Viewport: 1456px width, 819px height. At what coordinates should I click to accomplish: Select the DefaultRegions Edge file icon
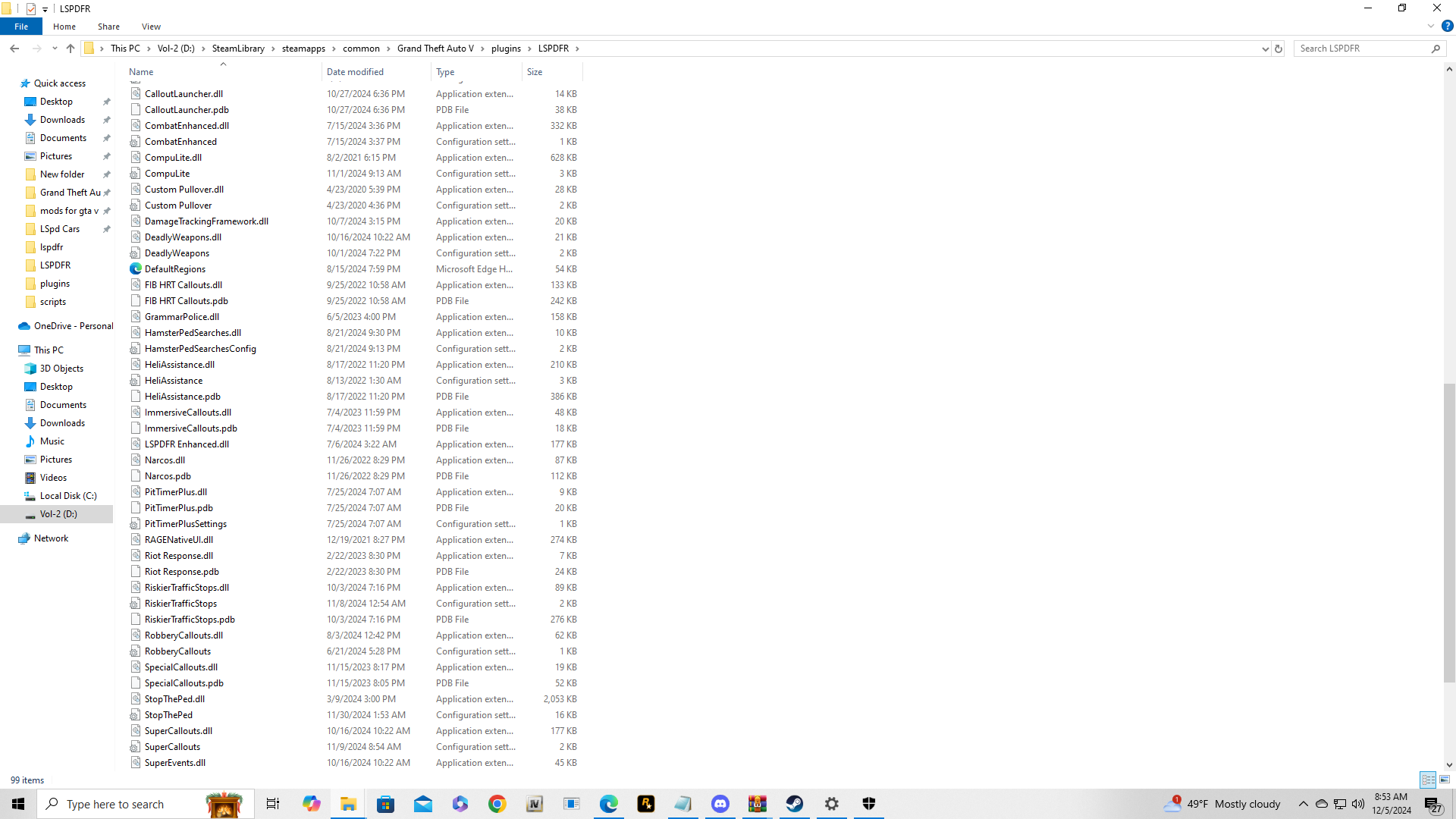click(x=136, y=269)
